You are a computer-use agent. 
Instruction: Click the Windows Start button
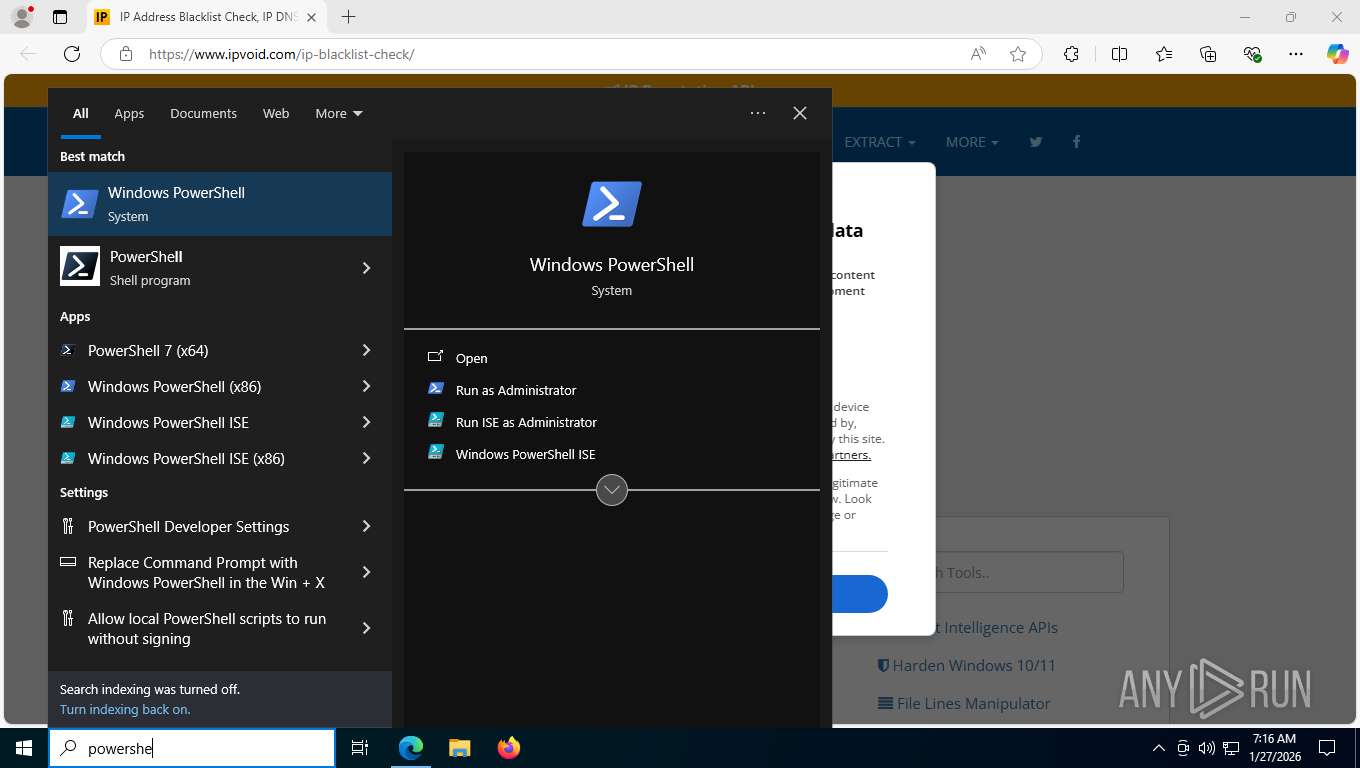[x=24, y=748]
